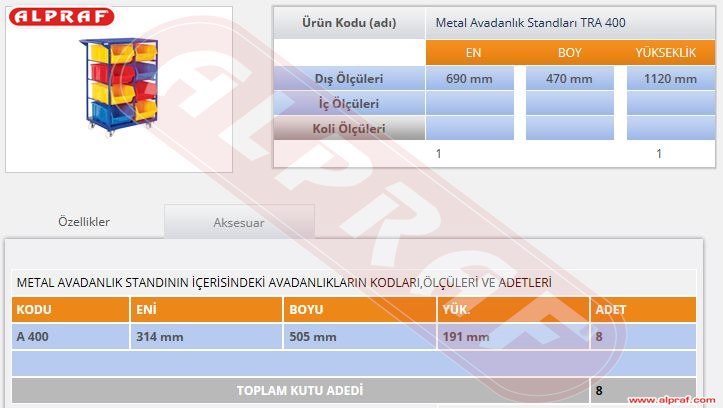Click the Ürün Kodu (adı) label
Image resolution: width=723 pixels, height=408 pixels.
(x=348, y=23)
